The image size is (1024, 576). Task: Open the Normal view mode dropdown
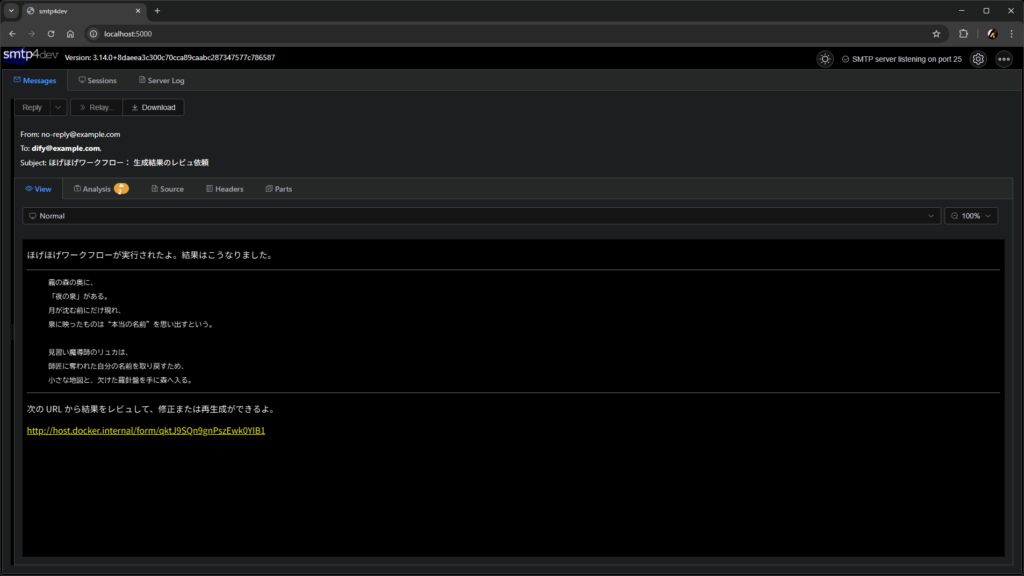(481, 215)
